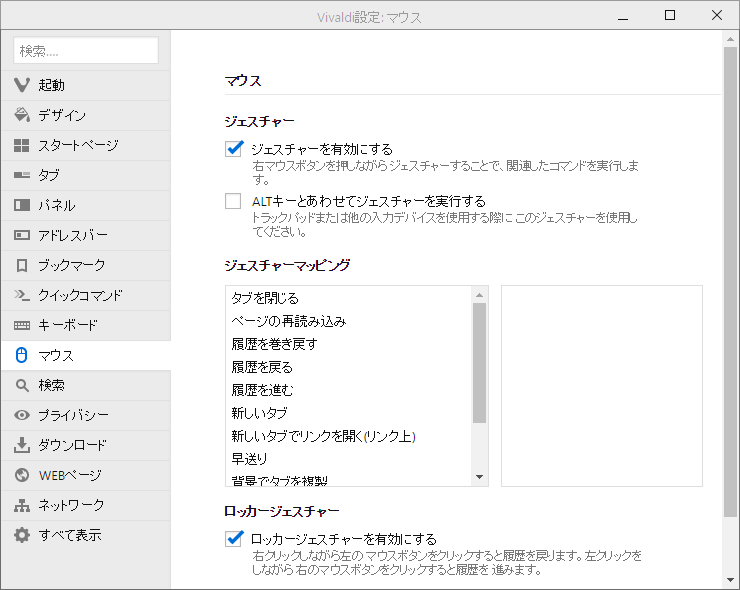Click the quick command icon beside クイックコマンド

[22, 295]
